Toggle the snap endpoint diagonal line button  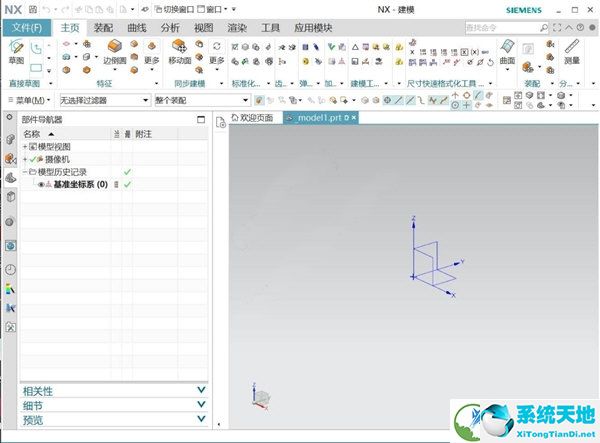pos(399,100)
